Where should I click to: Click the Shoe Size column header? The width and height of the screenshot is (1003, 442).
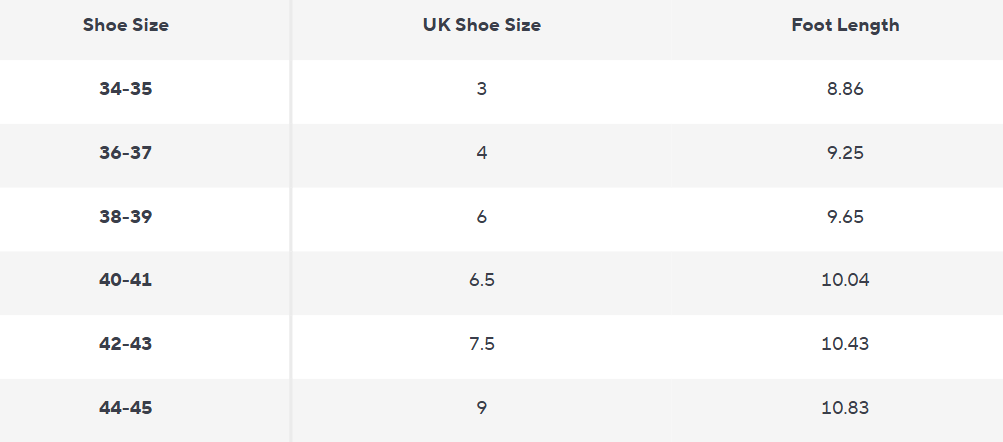coord(126,25)
